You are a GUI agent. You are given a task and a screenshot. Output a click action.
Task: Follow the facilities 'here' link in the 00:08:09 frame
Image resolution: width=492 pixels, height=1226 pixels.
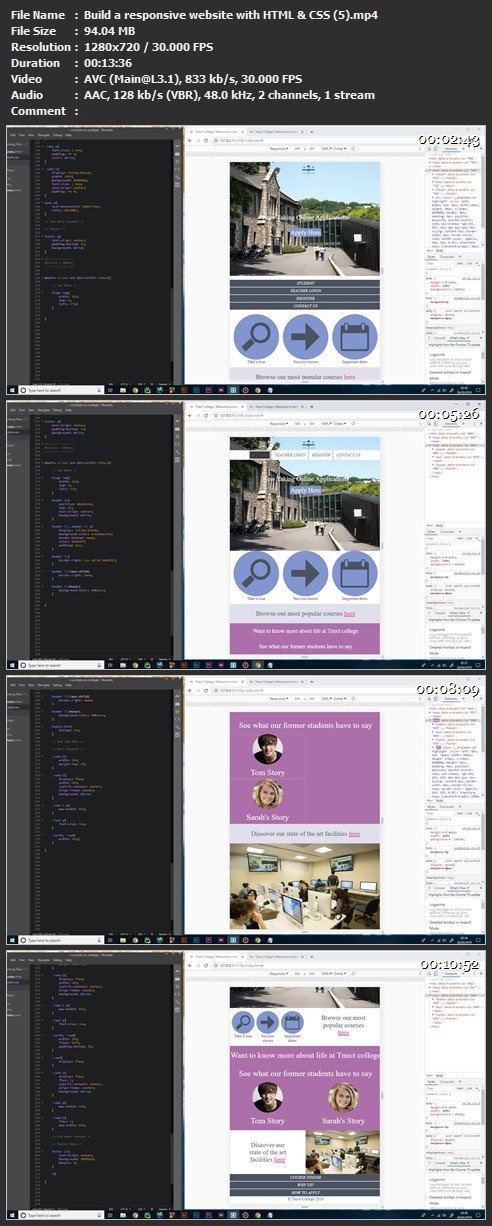[354, 832]
